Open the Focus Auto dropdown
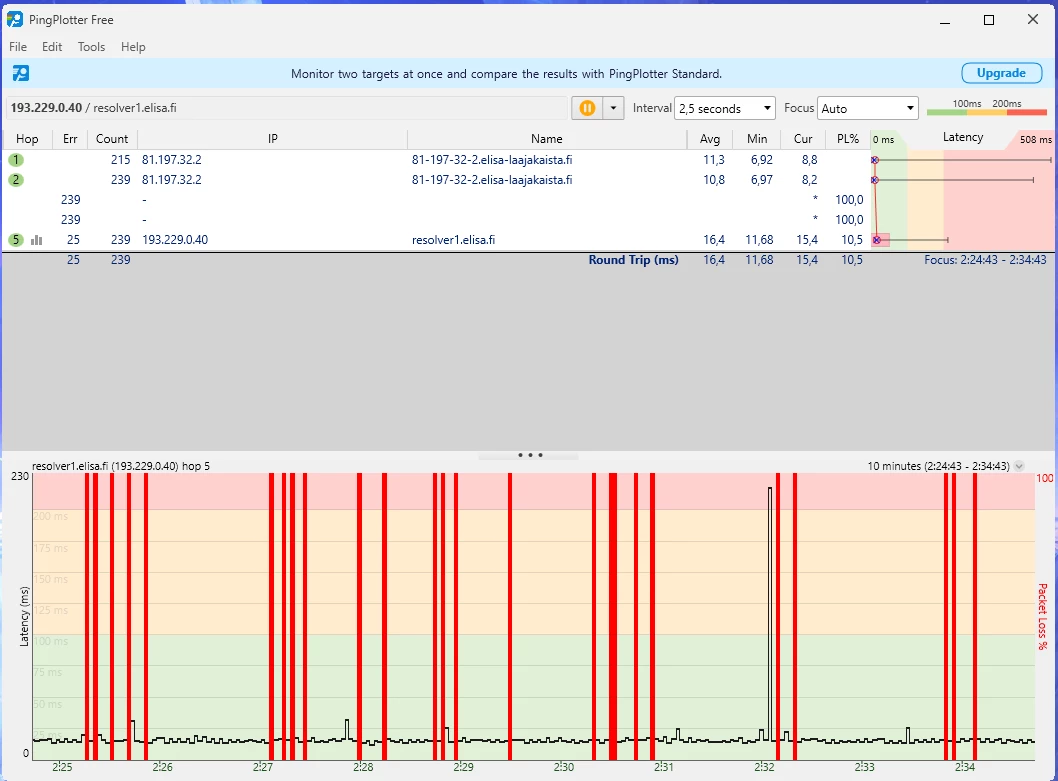This screenshot has height=781, width=1058. coord(867,108)
